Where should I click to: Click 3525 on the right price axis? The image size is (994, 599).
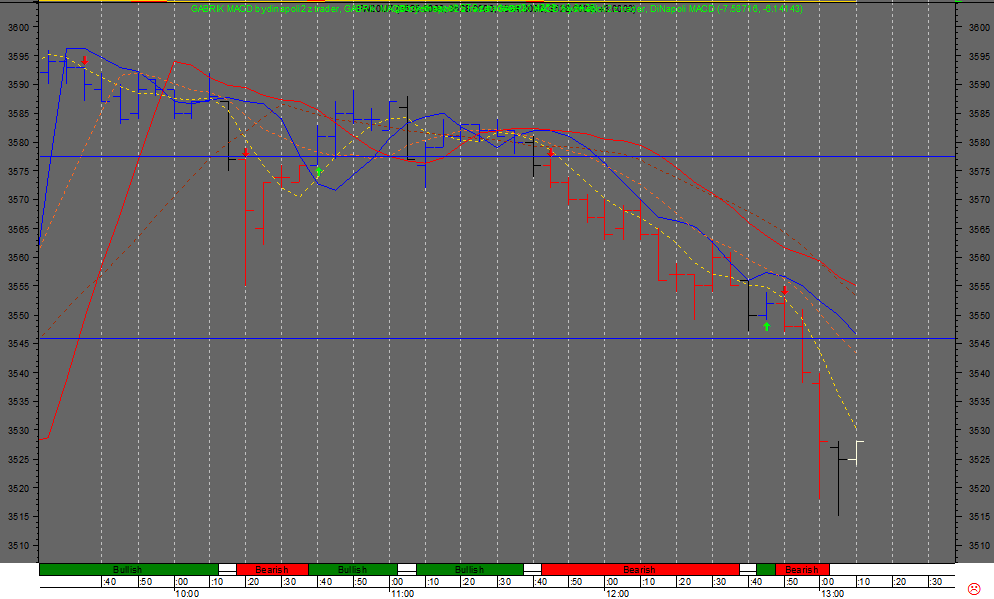pyautogui.click(x=979, y=459)
